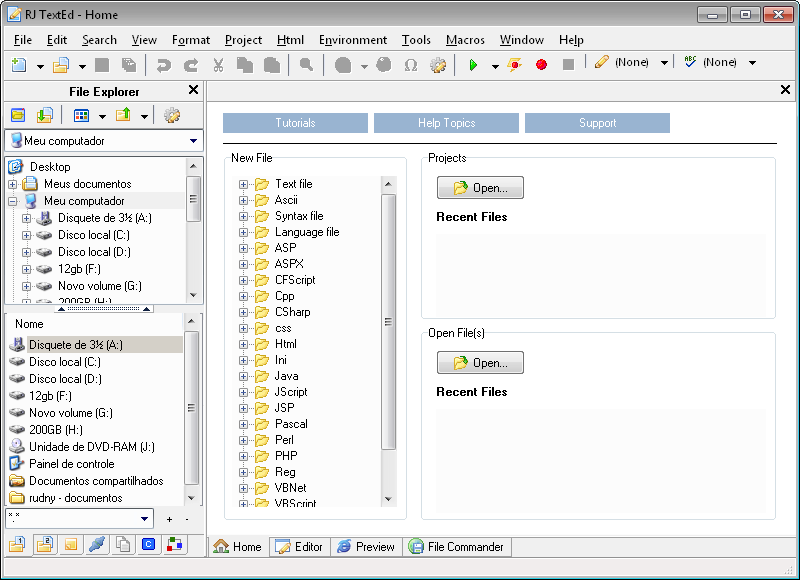
Task: Click the go up folder icon in File Explorer
Action: click(123, 115)
